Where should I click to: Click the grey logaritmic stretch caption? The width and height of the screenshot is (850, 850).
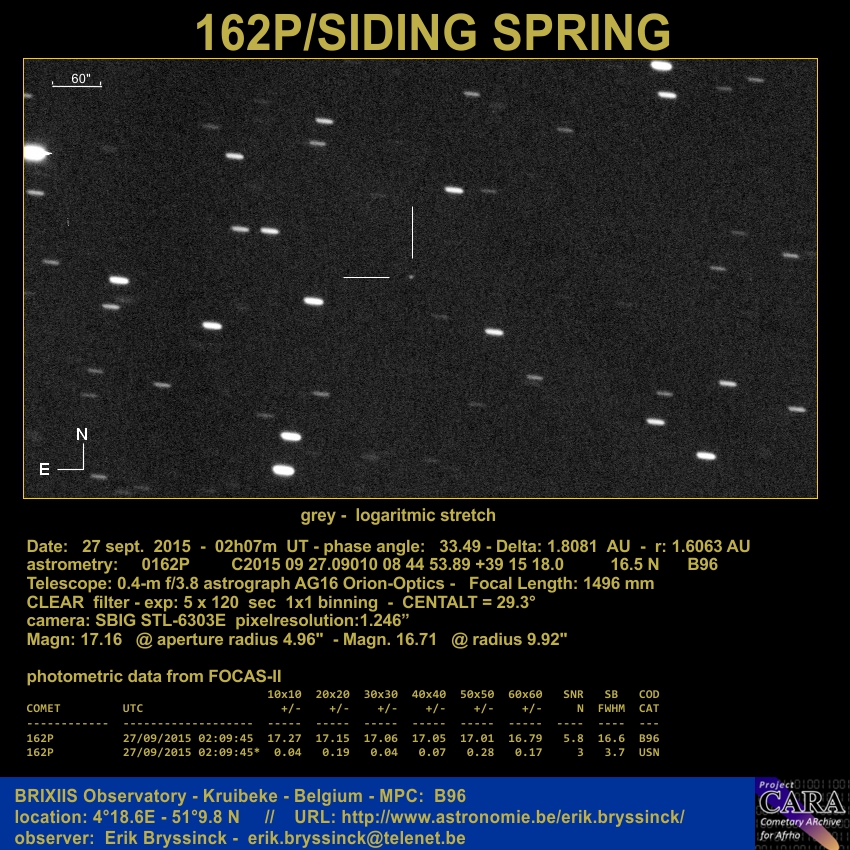coord(398,516)
